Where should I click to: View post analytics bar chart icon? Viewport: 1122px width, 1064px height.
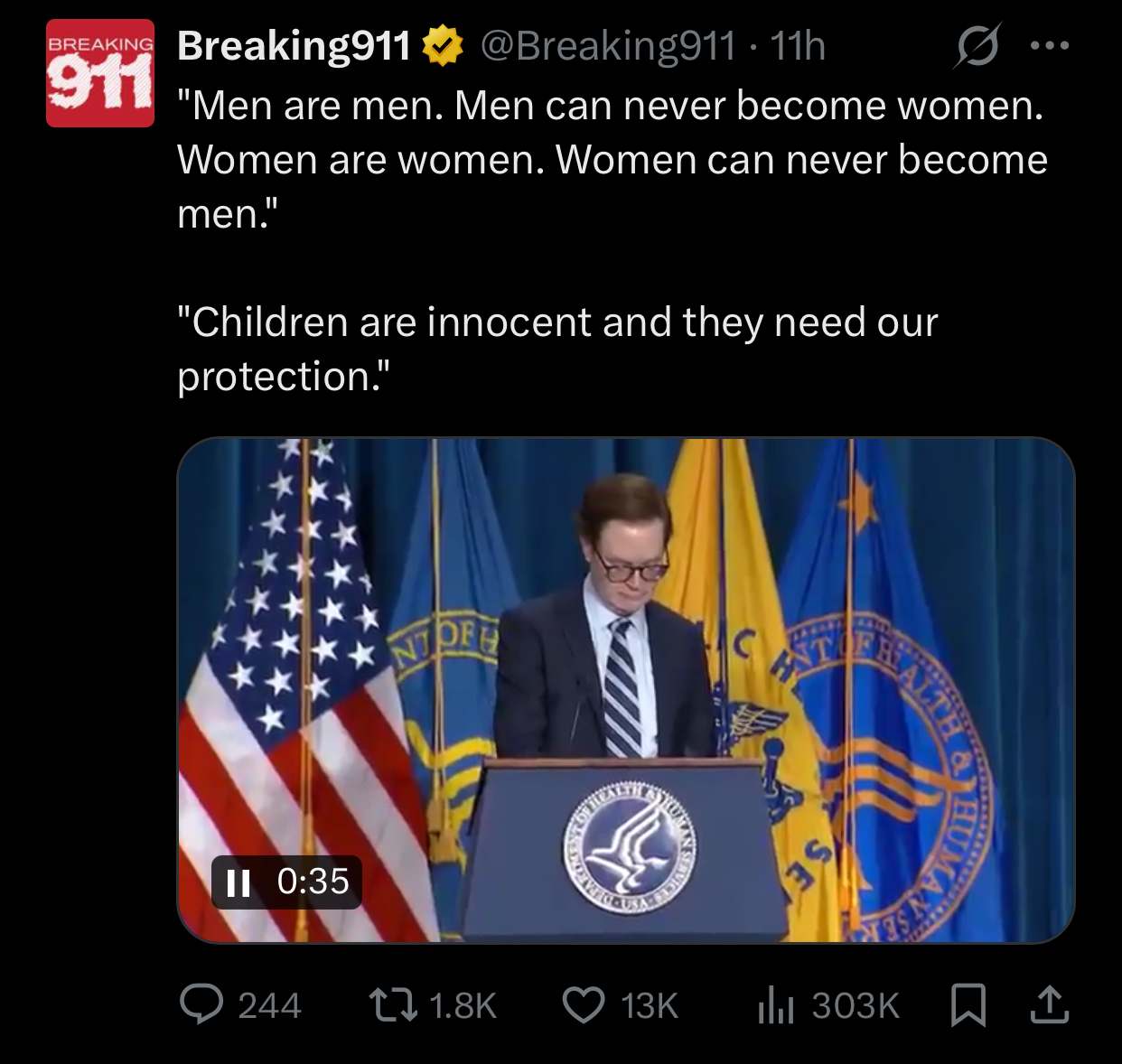(776, 1004)
